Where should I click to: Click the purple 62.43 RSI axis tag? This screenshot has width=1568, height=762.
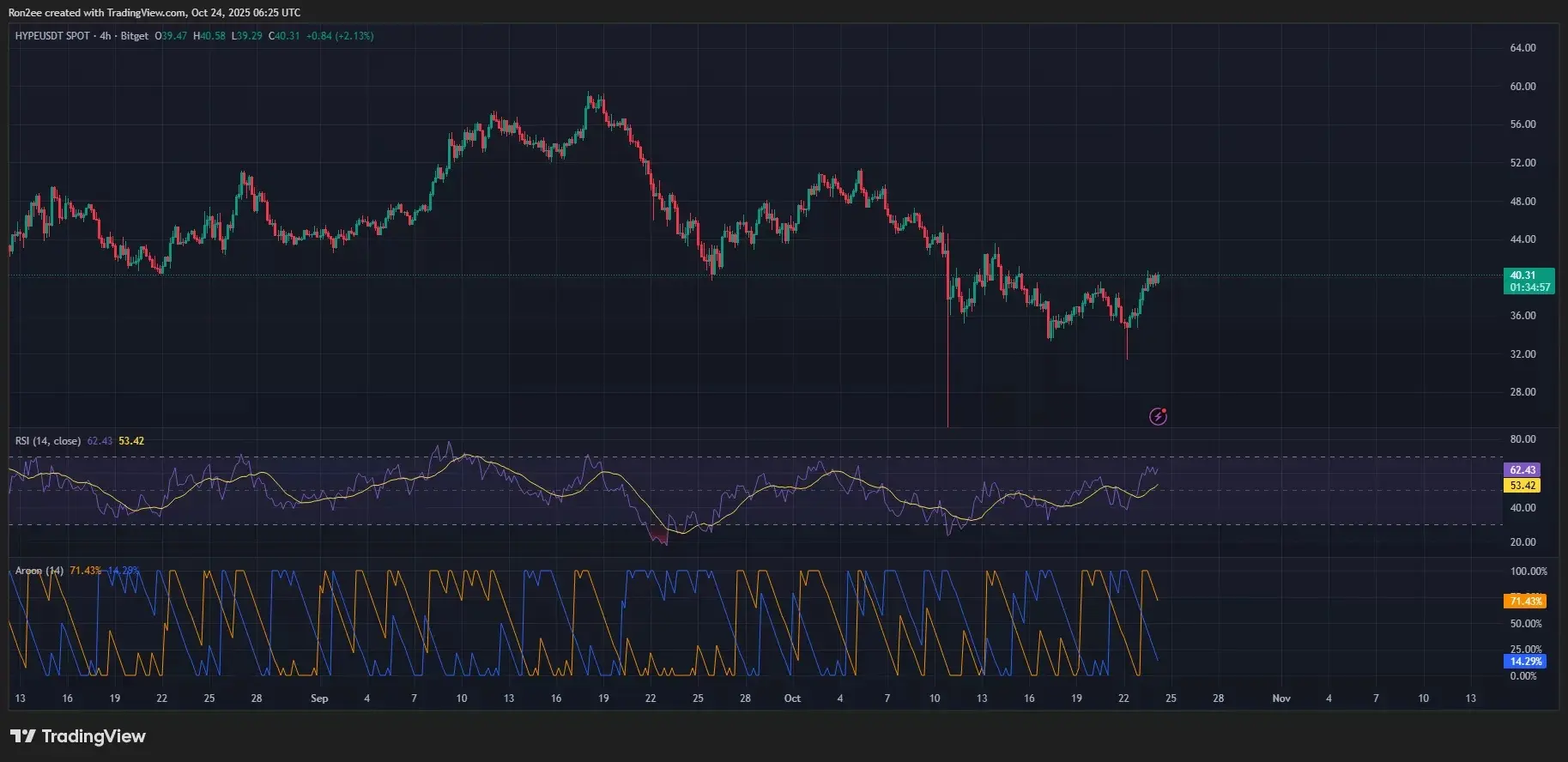click(x=1523, y=470)
